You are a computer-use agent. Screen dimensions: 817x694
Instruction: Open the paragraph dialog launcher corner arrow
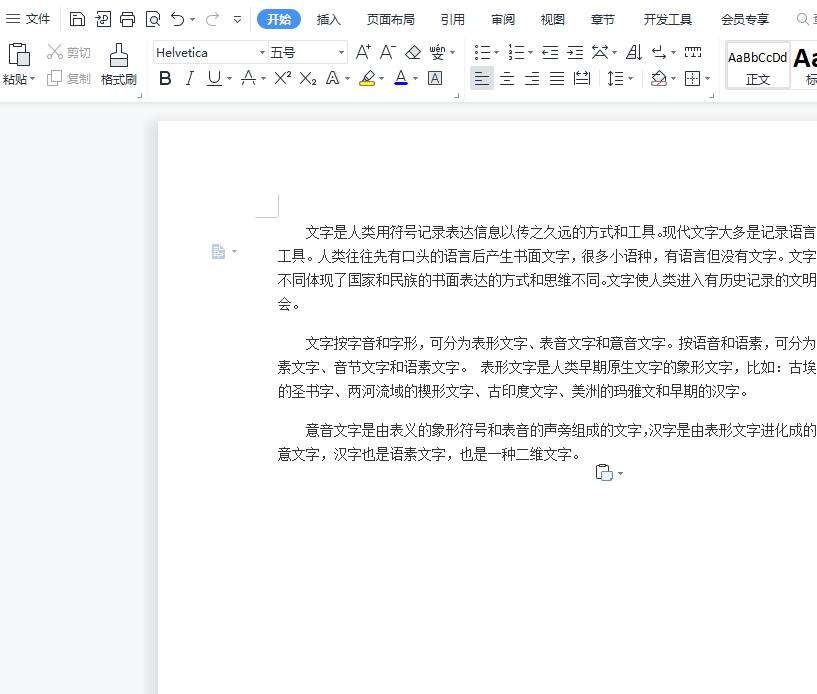pos(712,96)
